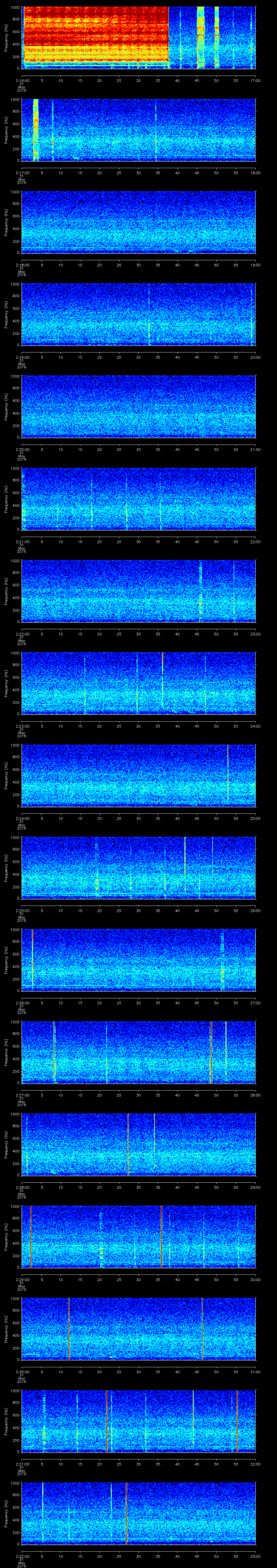Open the spectrogram panel starting at 2:23:00

139,683
